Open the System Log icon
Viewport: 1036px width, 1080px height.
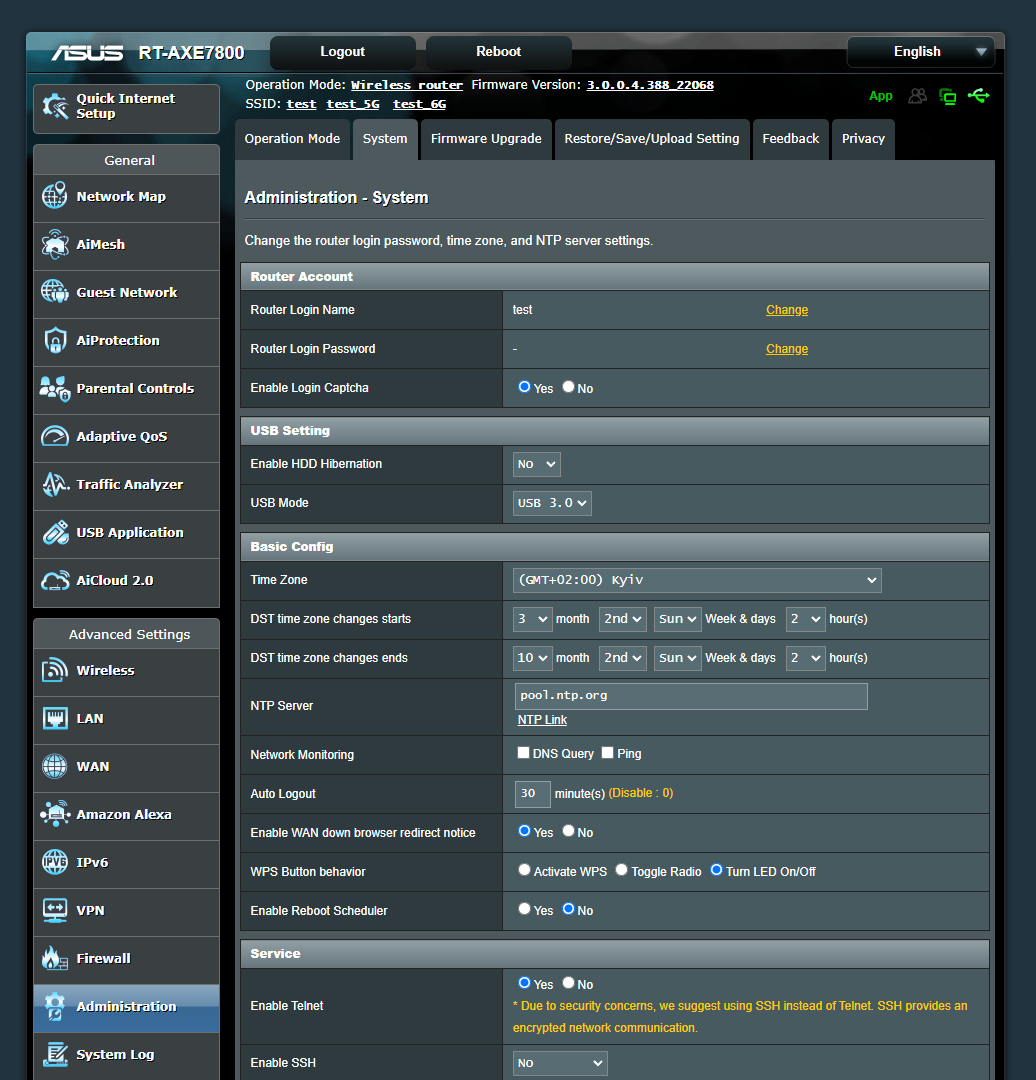pos(55,1055)
